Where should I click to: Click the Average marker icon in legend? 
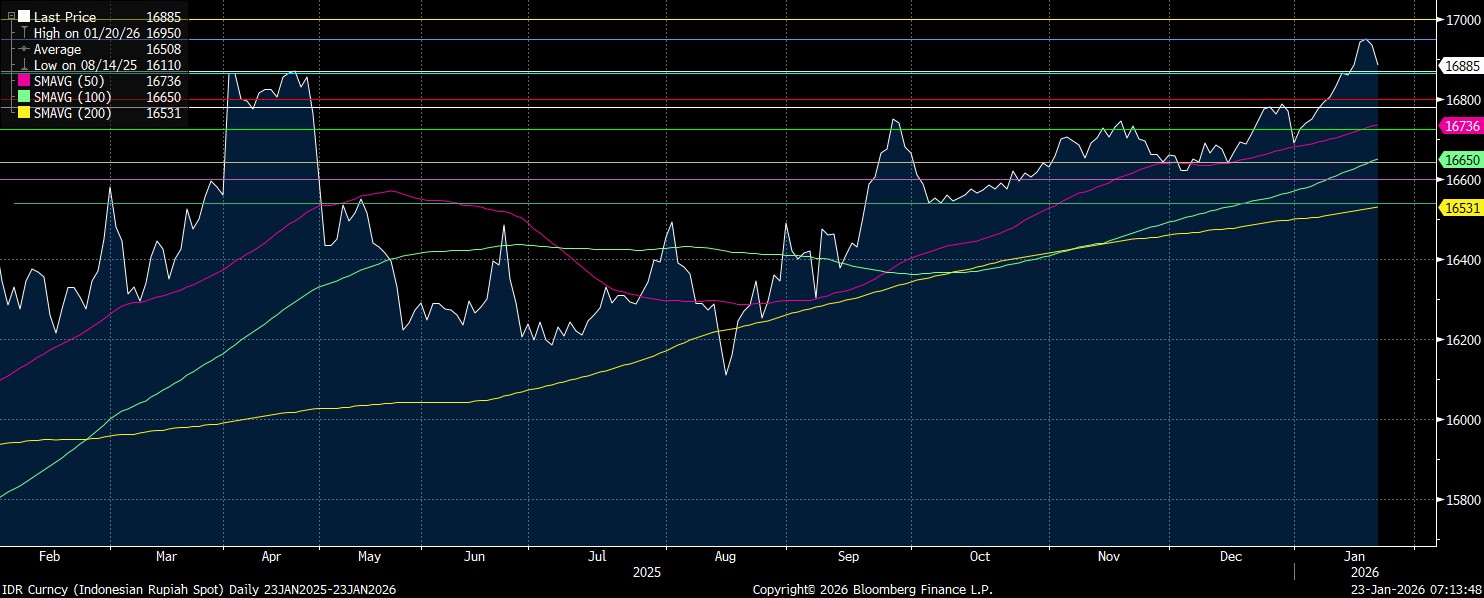[x=24, y=49]
